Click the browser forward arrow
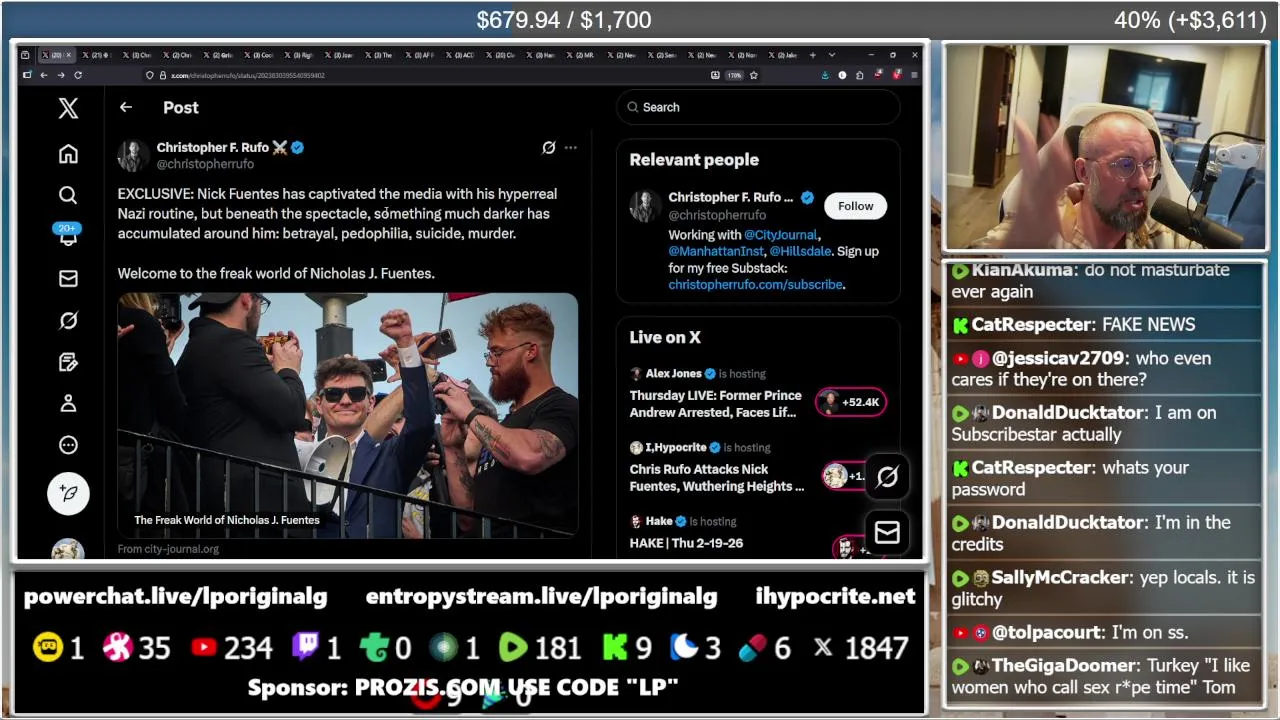 click(x=61, y=75)
